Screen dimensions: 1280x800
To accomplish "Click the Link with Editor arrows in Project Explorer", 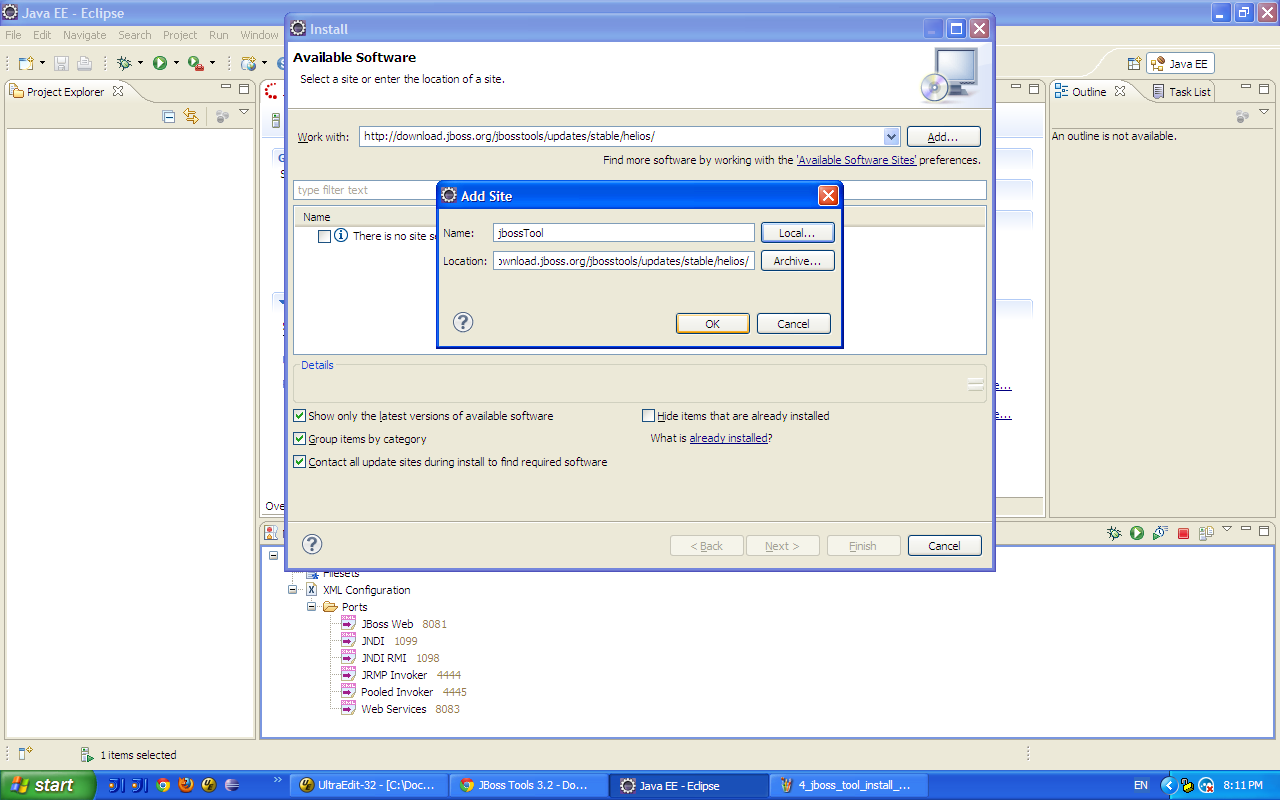I will 189,116.
